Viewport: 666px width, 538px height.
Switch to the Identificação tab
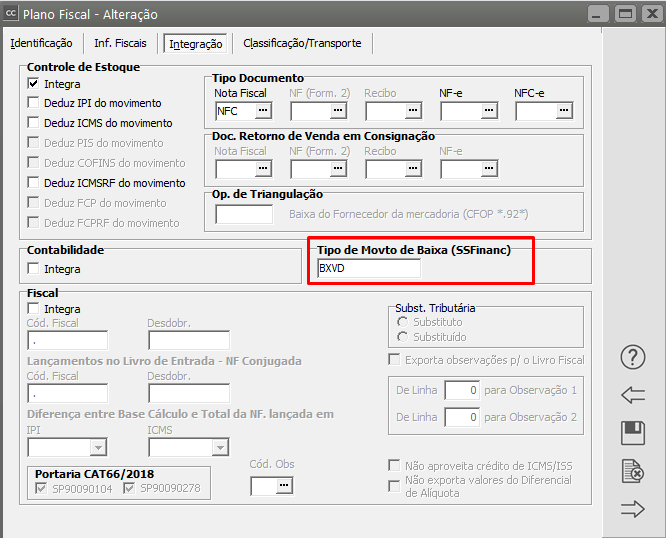coord(41,44)
